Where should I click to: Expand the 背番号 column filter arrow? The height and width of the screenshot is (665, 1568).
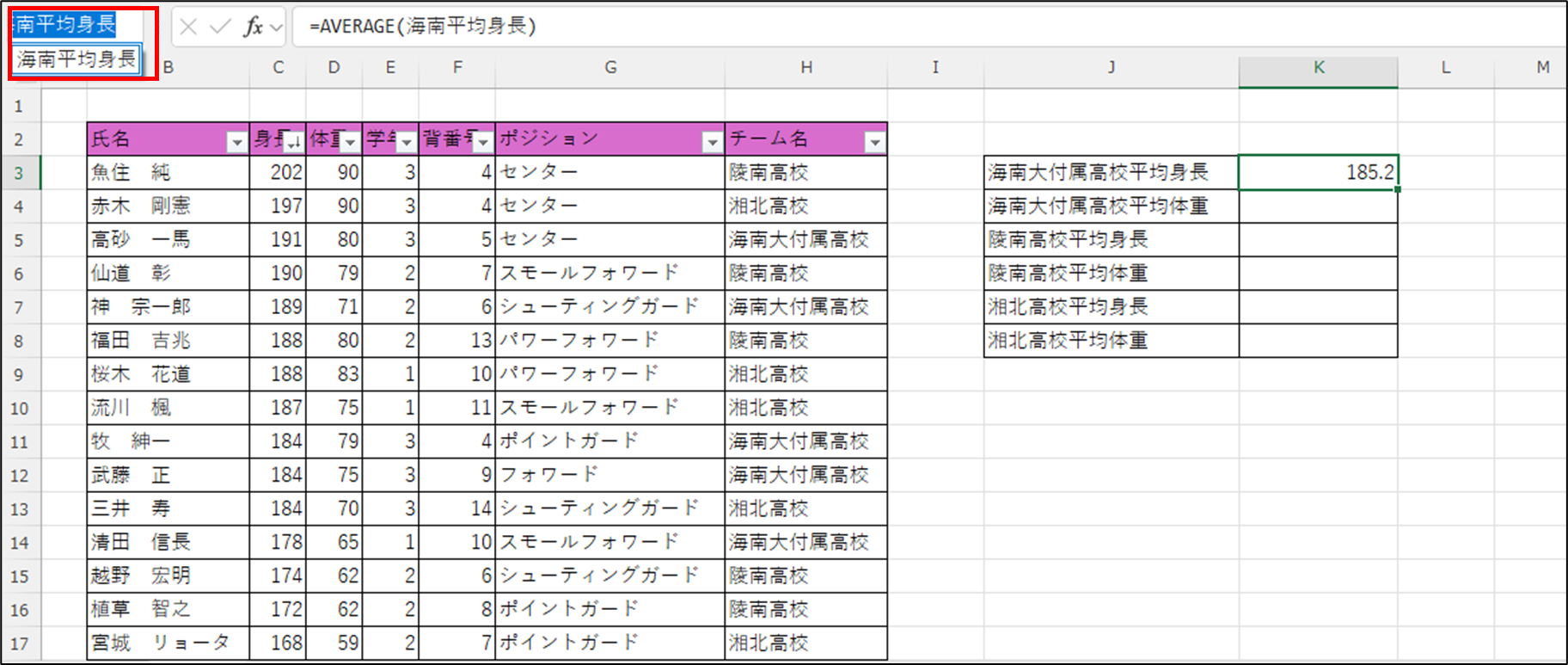click(x=483, y=142)
